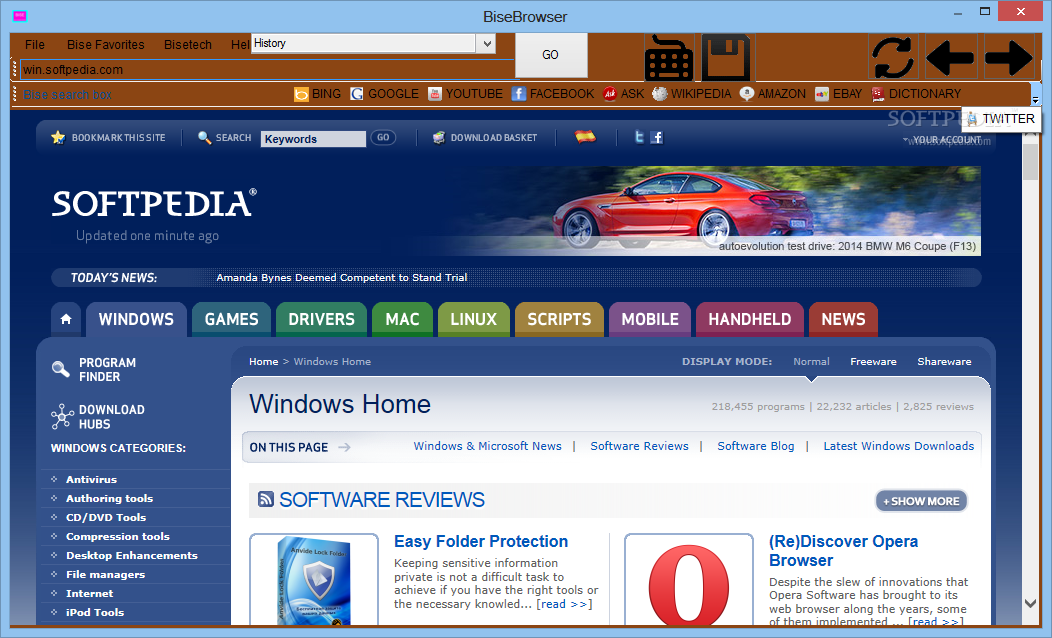Image resolution: width=1052 pixels, height=638 pixels.
Task: Open Latest Windows Downloads link
Action: 898,446
